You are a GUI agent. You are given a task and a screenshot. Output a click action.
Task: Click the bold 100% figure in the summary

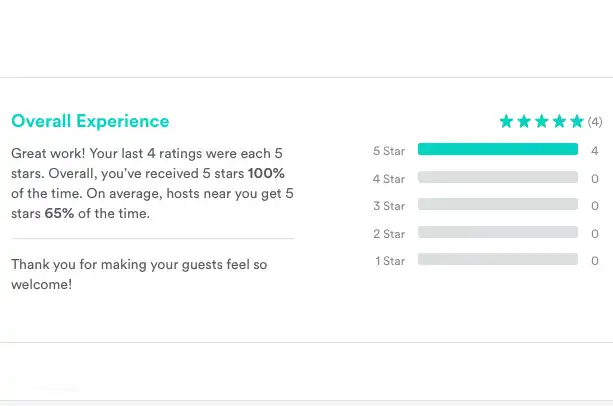[266, 173]
